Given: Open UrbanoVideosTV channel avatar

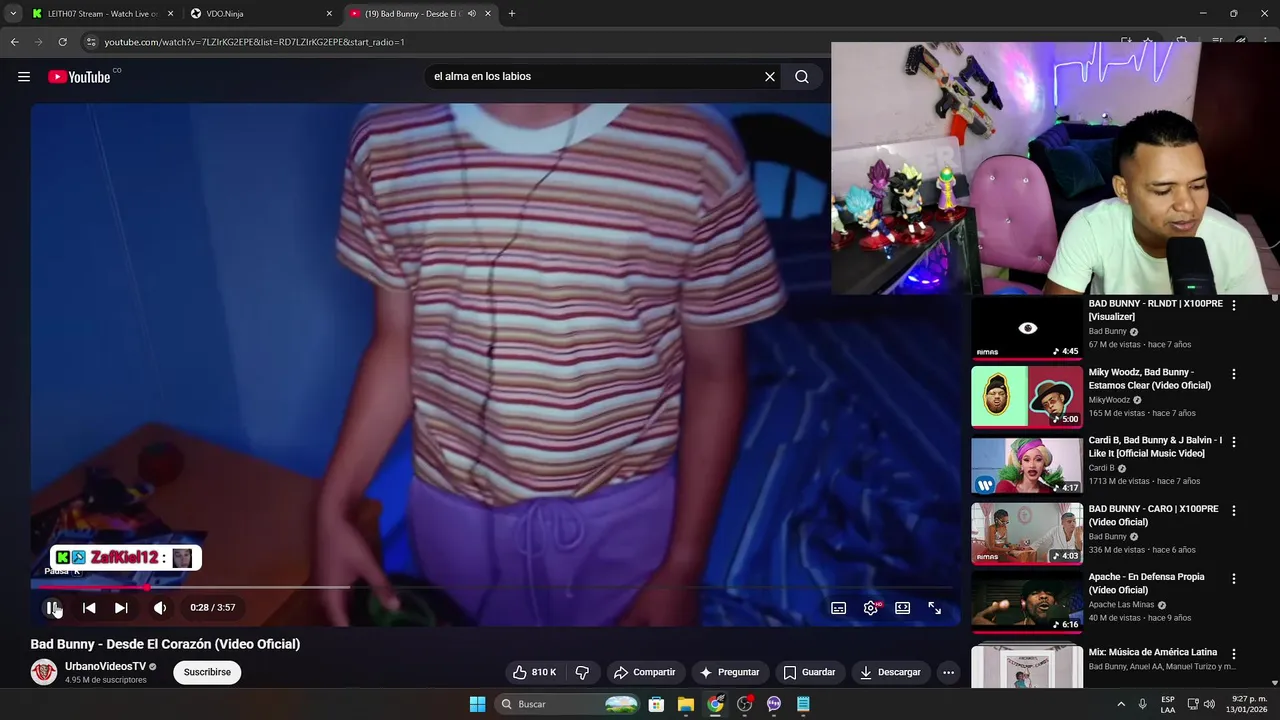Looking at the screenshot, I should 44,672.
